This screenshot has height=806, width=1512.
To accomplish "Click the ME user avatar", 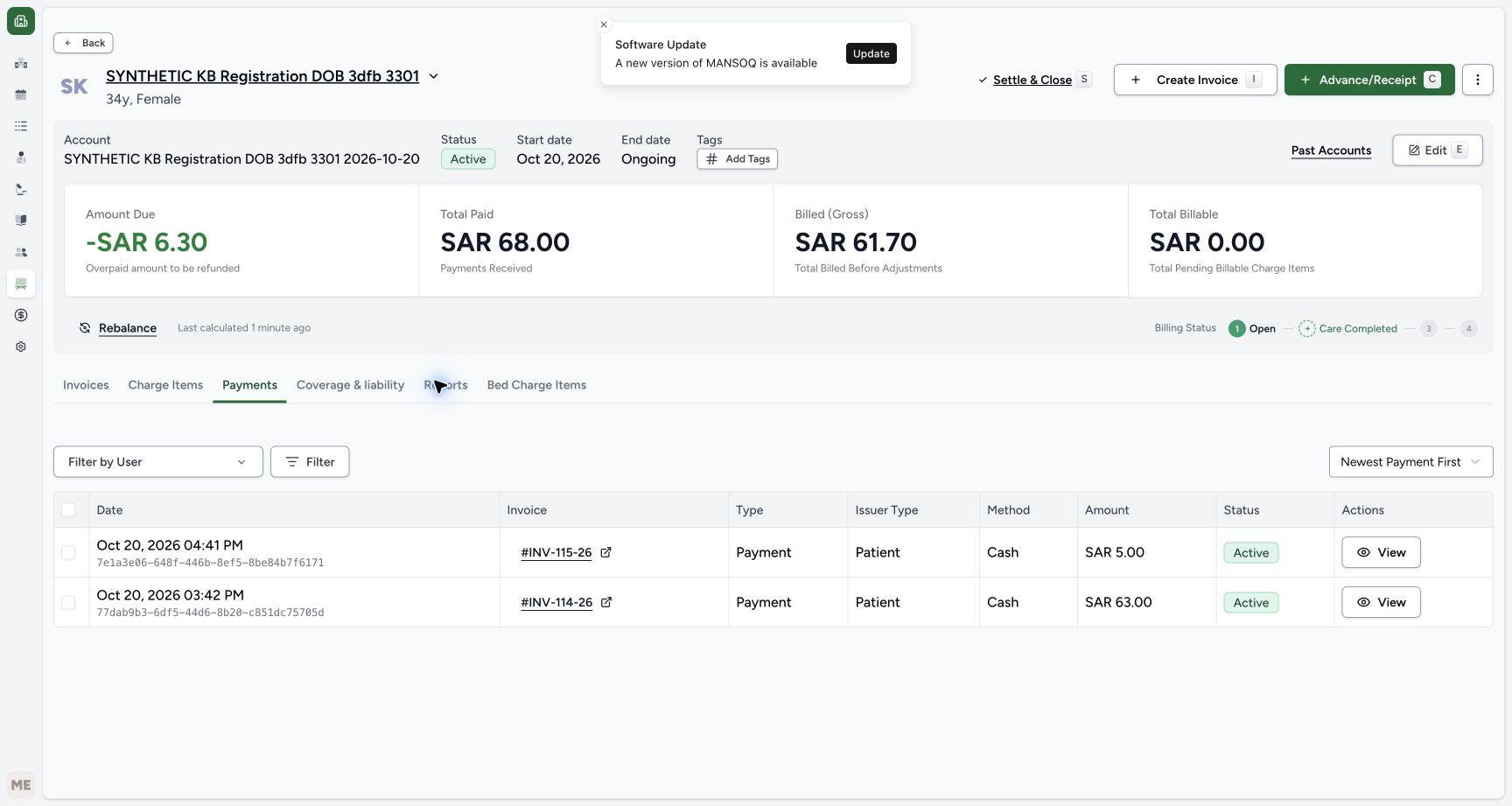I will [x=21, y=785].
